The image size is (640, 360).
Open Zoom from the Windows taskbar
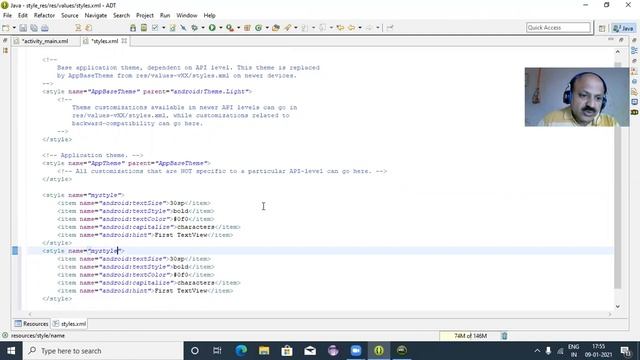click(356, 351)
